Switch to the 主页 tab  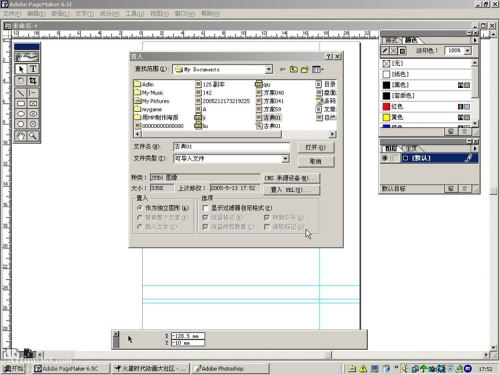(411, 149)
